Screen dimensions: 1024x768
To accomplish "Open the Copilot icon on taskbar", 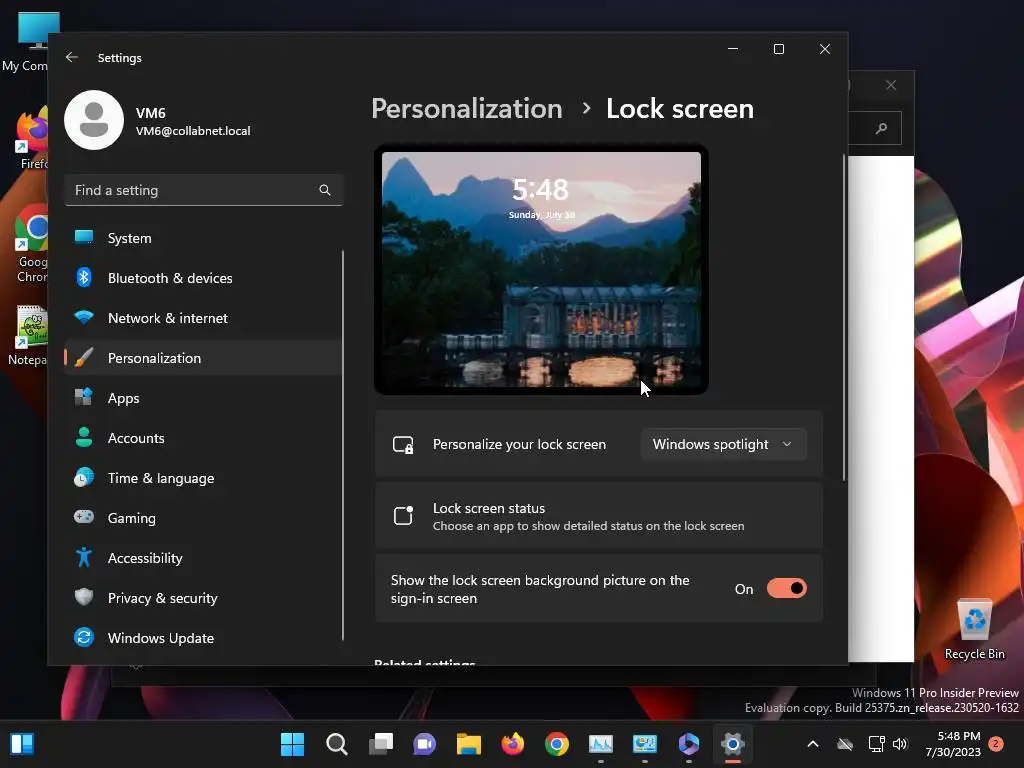I will pyautogui.click(x=689, y=744).
